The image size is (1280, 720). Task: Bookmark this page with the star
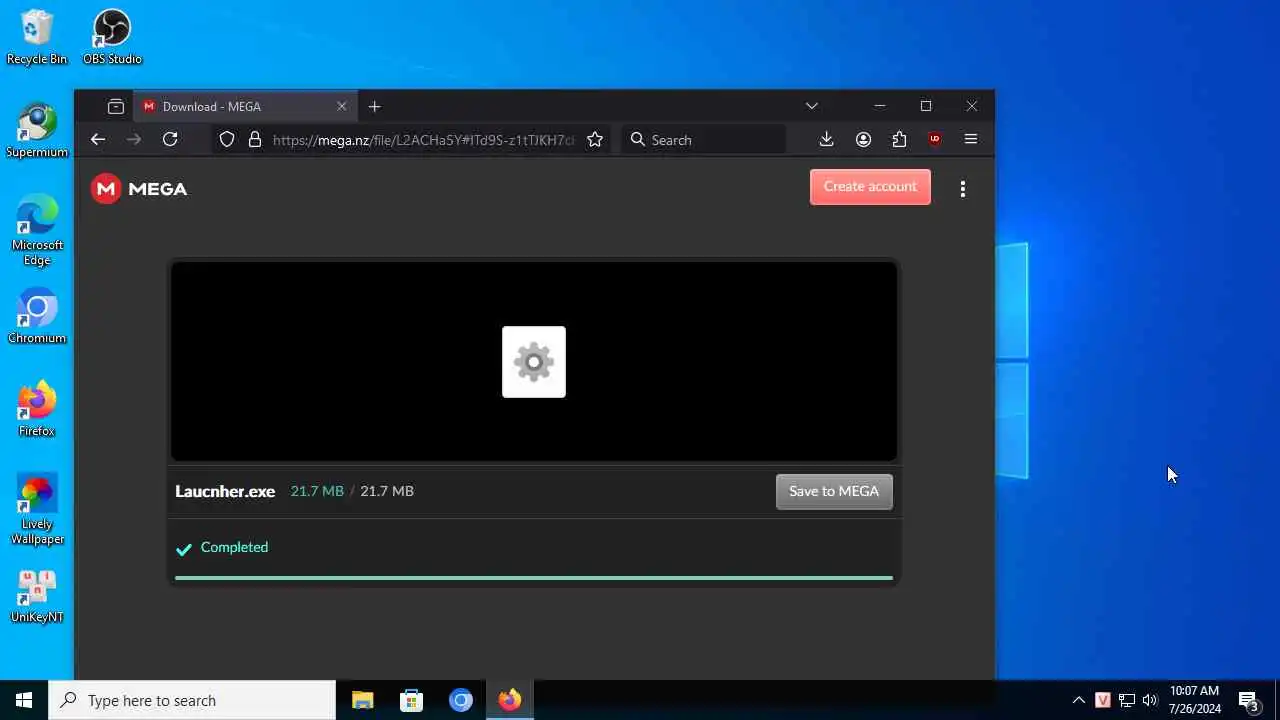click(x=595, y=140)
